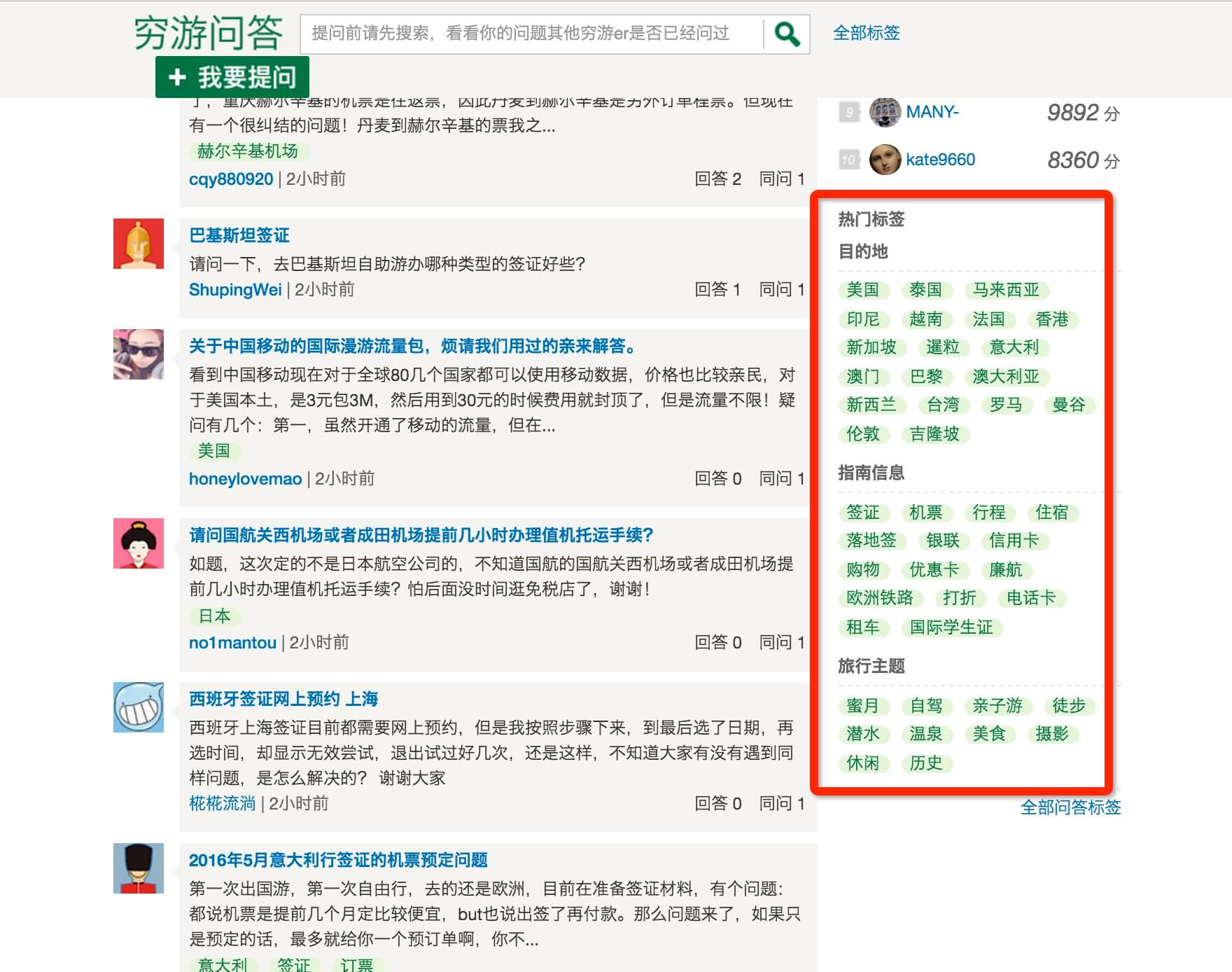Open user honeylovemao profile link

[x=245, y=479]
